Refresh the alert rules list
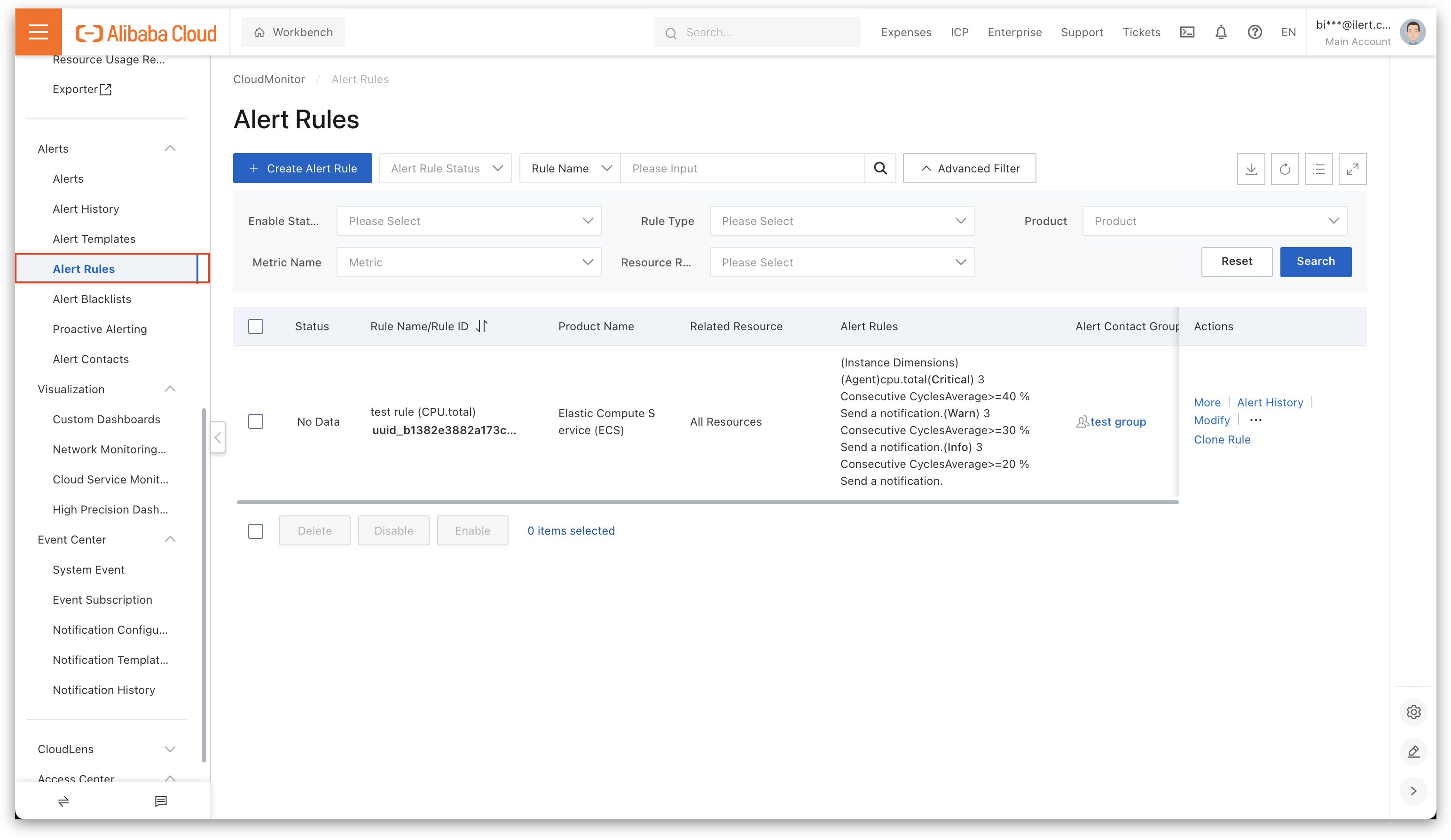Viewport: 1451px width, 840px height. click(x=1285, y=169)
